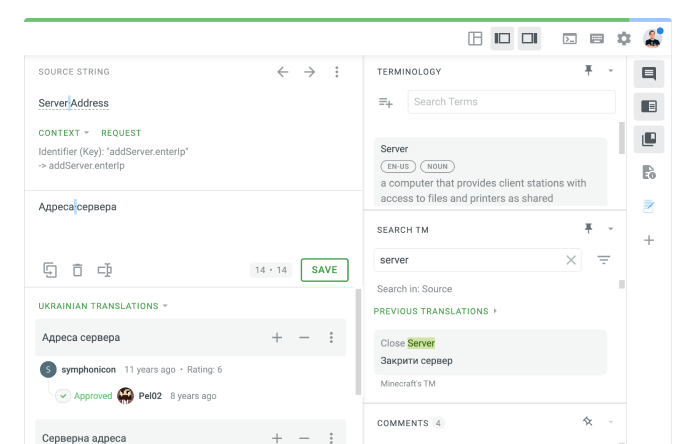Expand Previous Translations section

[435, 311]
